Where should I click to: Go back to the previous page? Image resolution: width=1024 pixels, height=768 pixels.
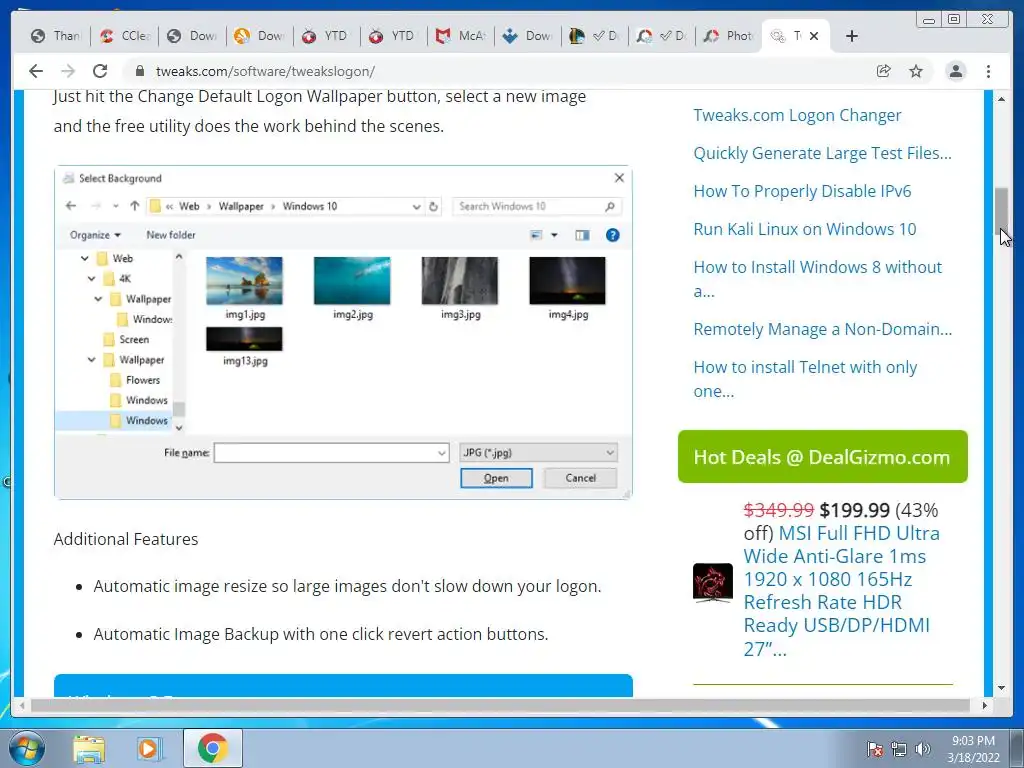coord(36,71)
